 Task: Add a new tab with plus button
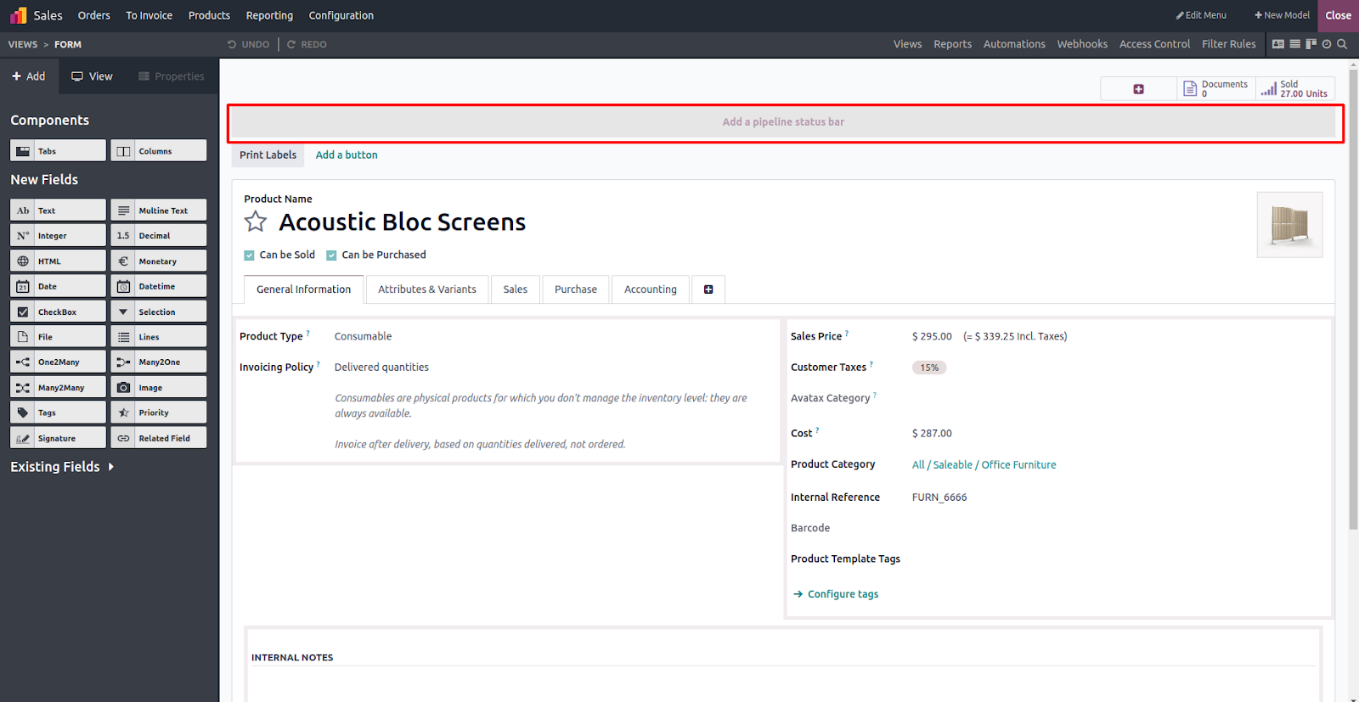[x=708, y=289]
